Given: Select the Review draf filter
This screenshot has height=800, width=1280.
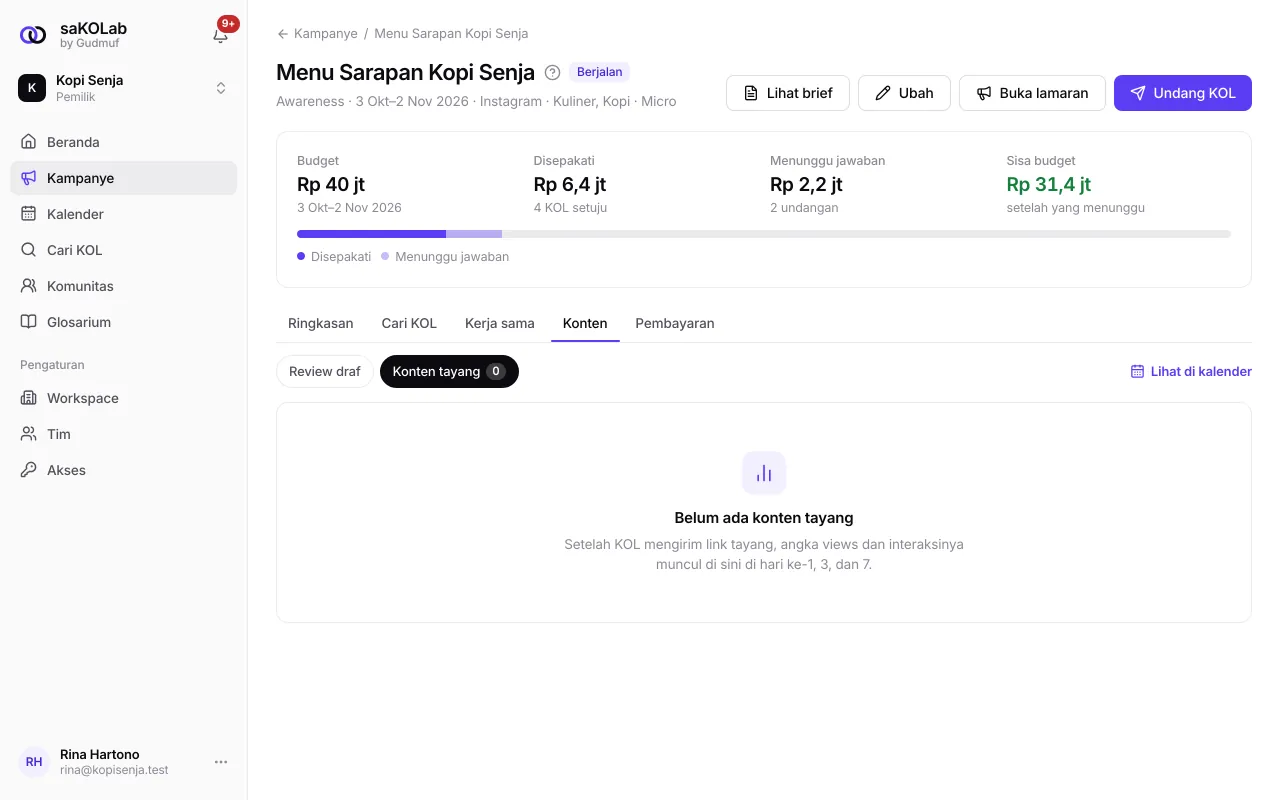Looking at the screenshot, I should click(x=325, y=371).
